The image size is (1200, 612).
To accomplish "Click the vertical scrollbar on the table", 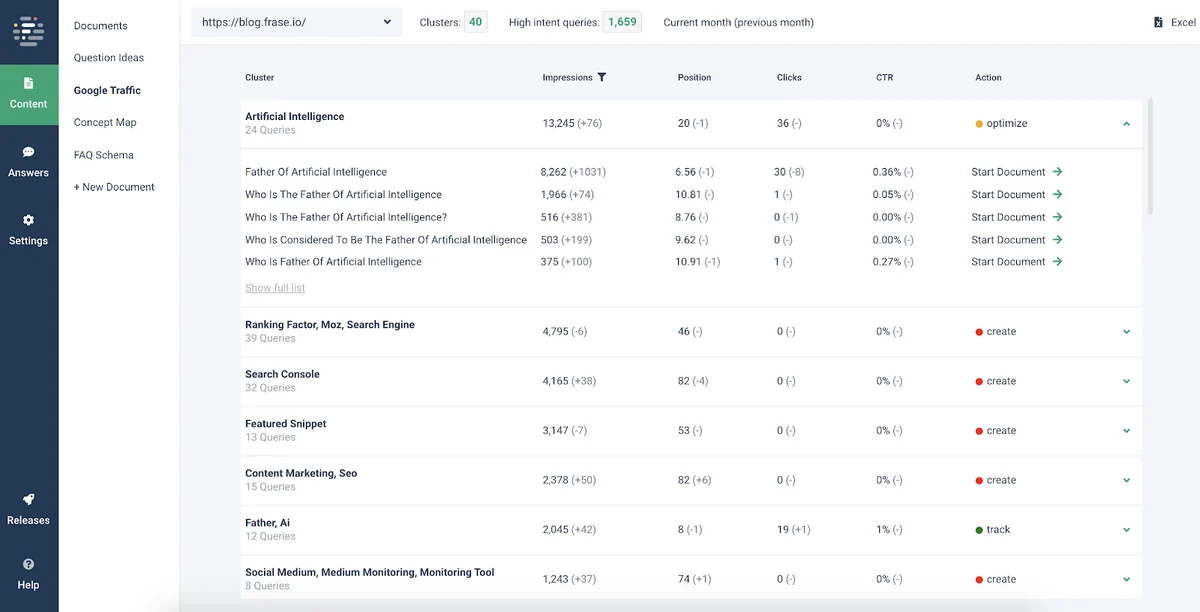I will (1150, 155).
